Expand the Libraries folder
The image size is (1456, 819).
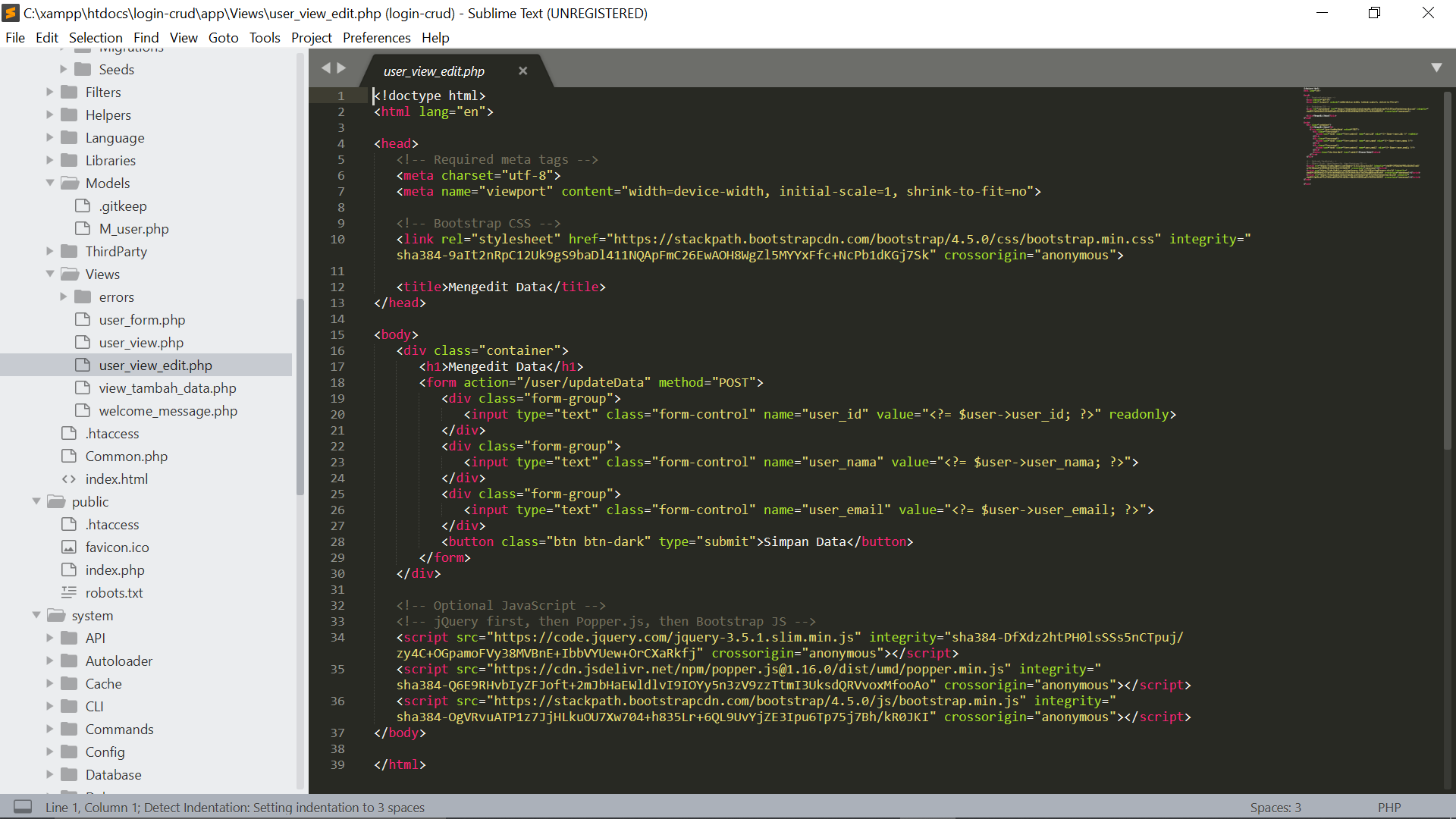[x=50, y=160]
